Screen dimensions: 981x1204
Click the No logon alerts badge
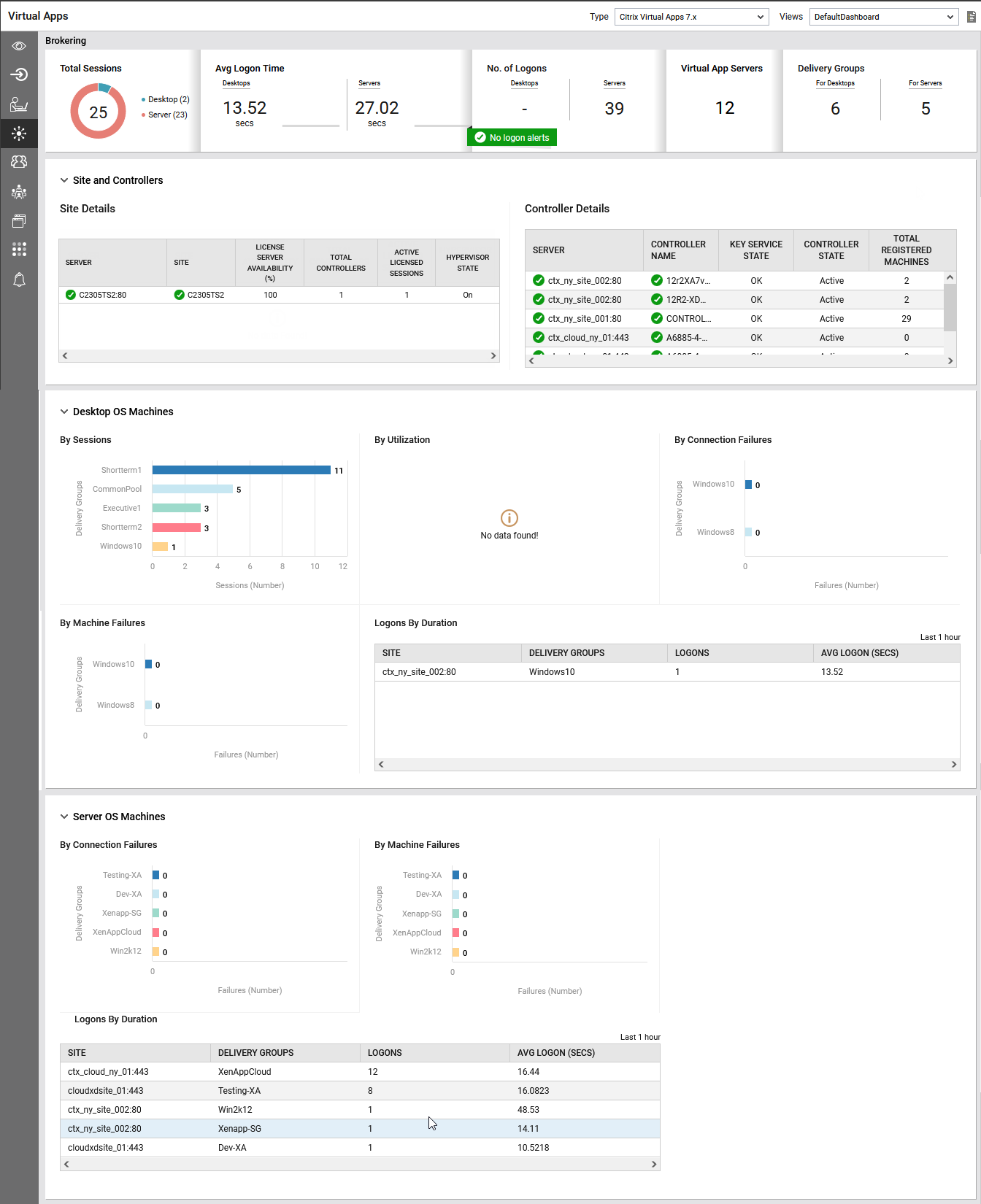pyautogui.click(x=512, y=137)
